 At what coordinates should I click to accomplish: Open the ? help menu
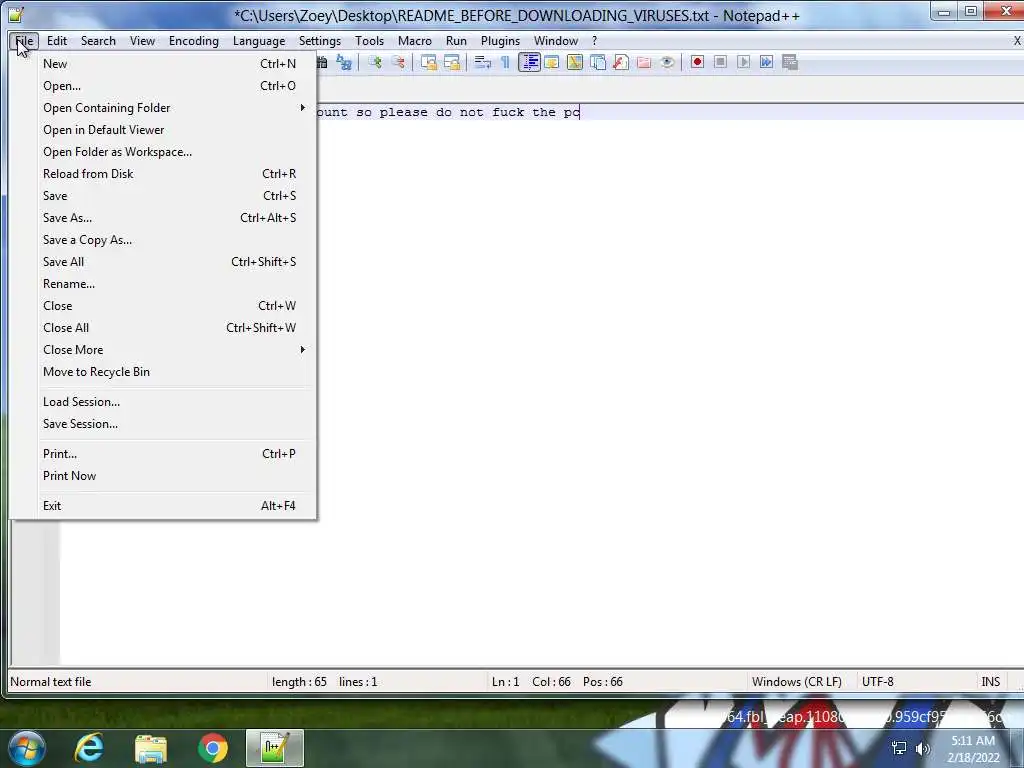594,40
